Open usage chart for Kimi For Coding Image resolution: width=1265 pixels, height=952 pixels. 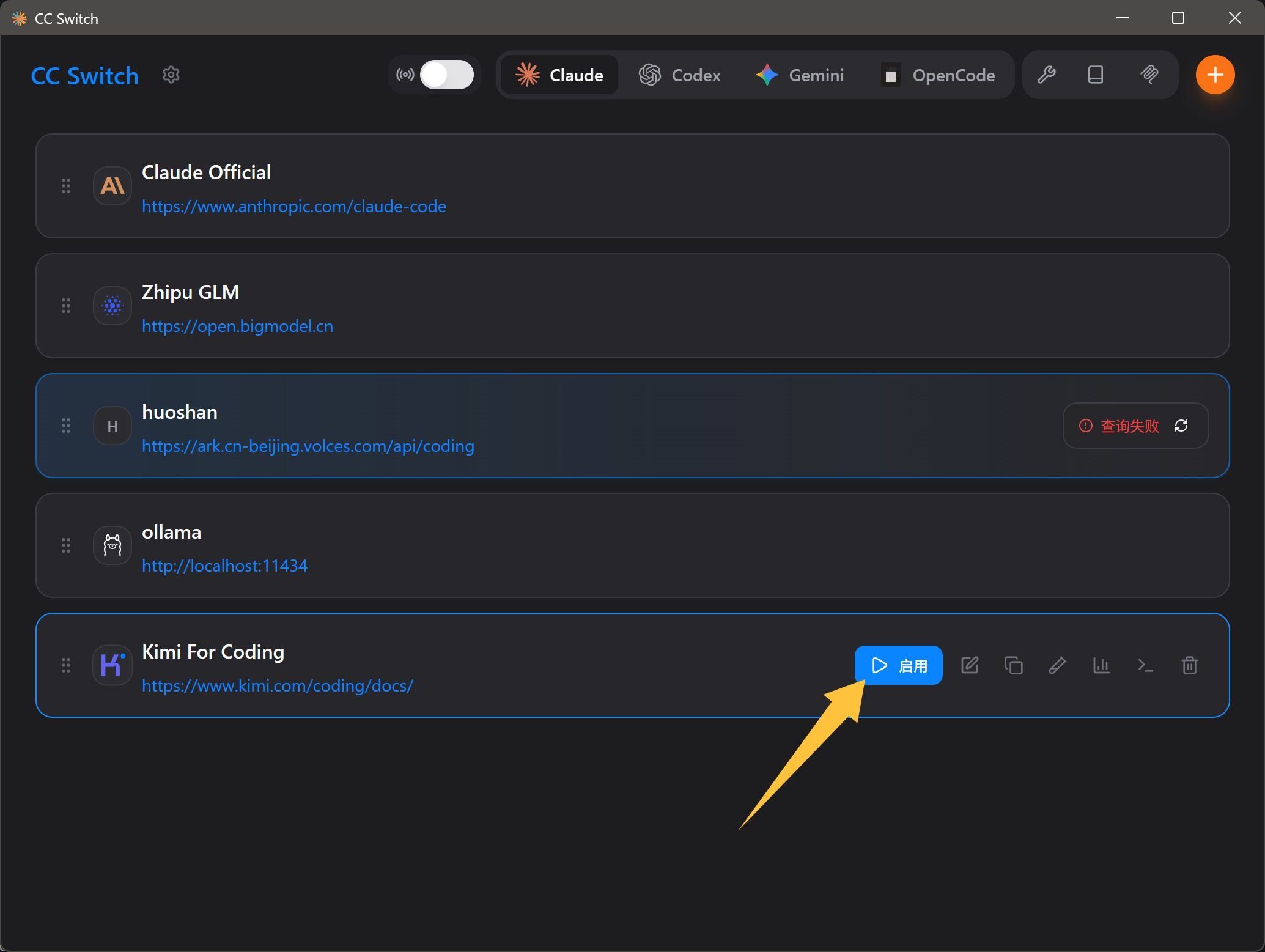coord(1102,665)
